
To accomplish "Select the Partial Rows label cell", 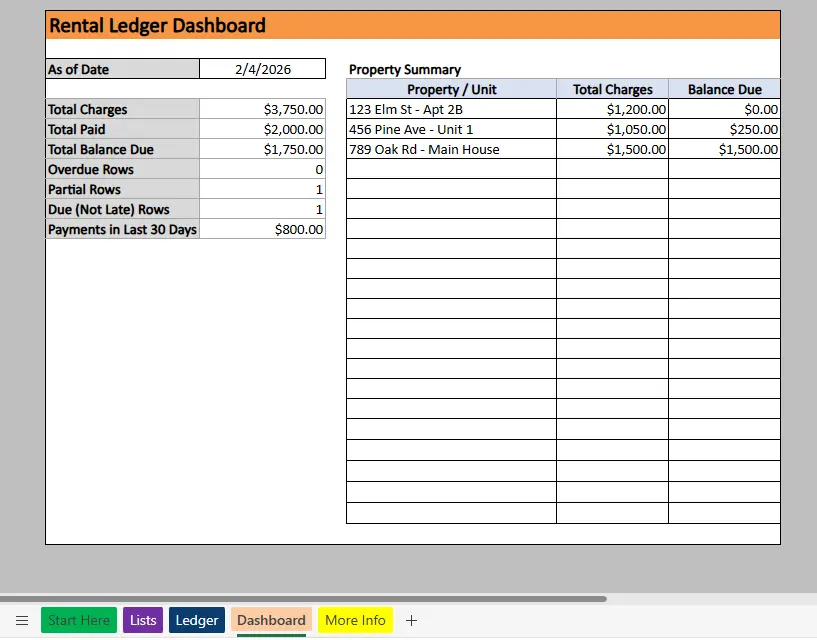I will (122, 189).
